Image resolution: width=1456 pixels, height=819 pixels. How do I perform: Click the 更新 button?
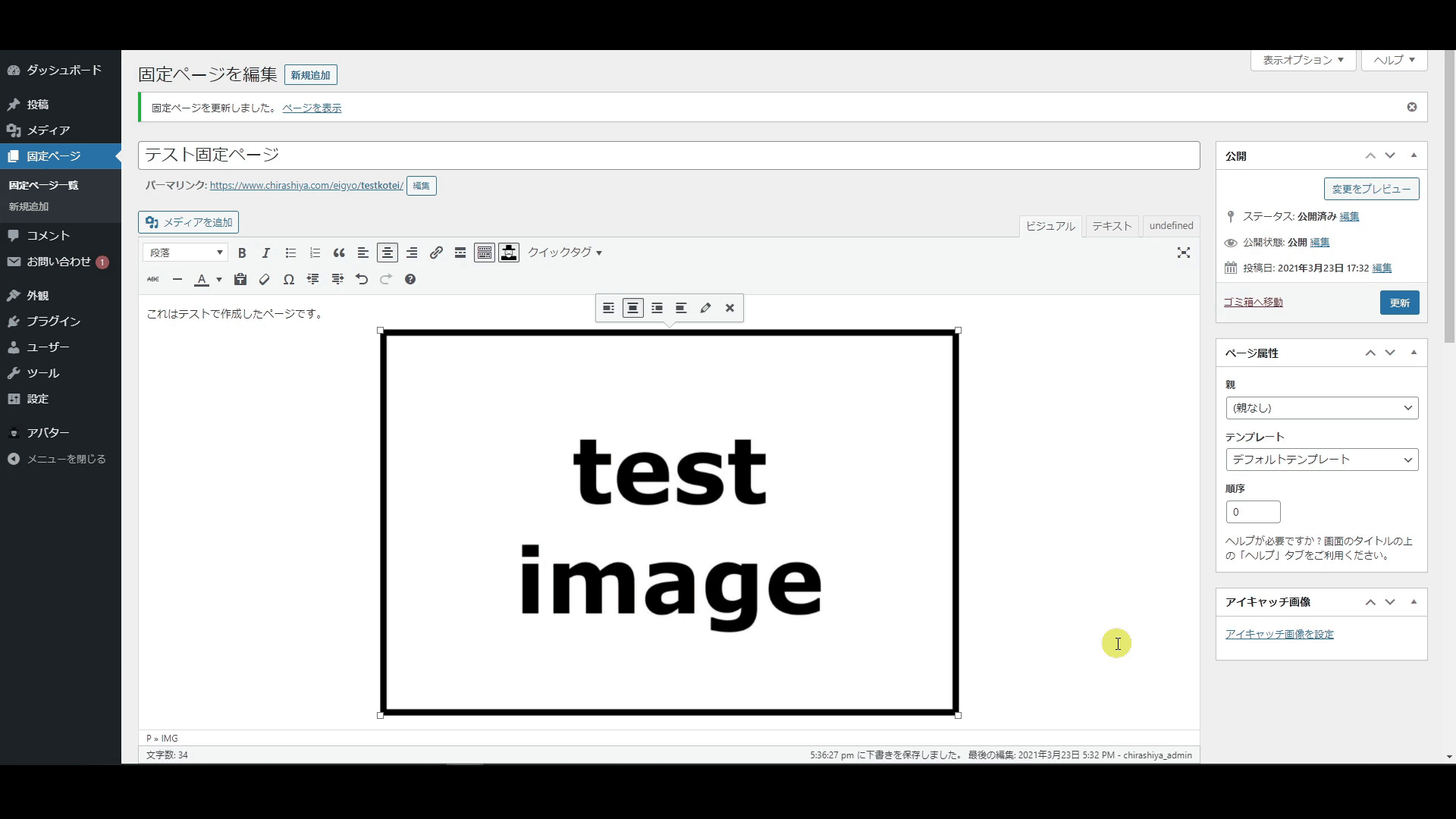1399,303
